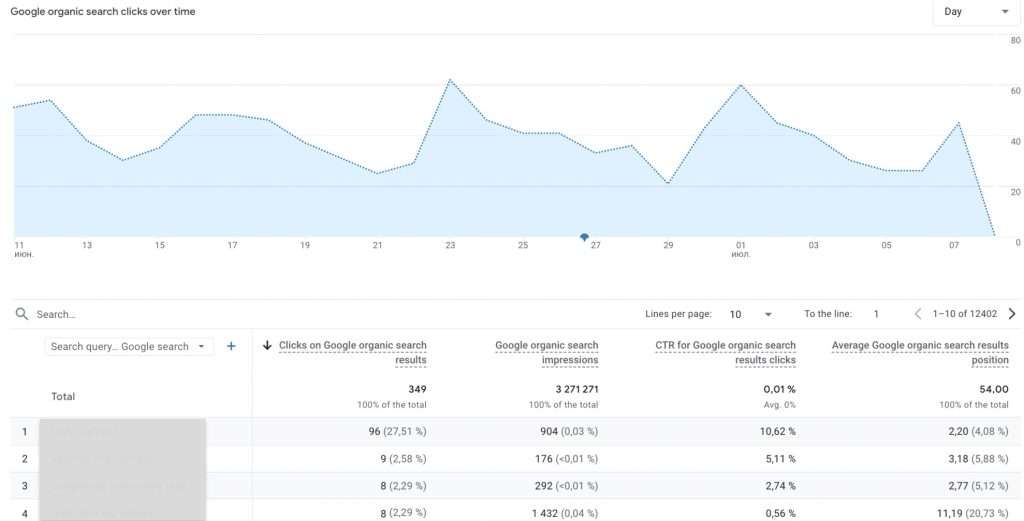Click row 3 CTR 2,74 %
The image size is (1024, 521).
[780, 486]
